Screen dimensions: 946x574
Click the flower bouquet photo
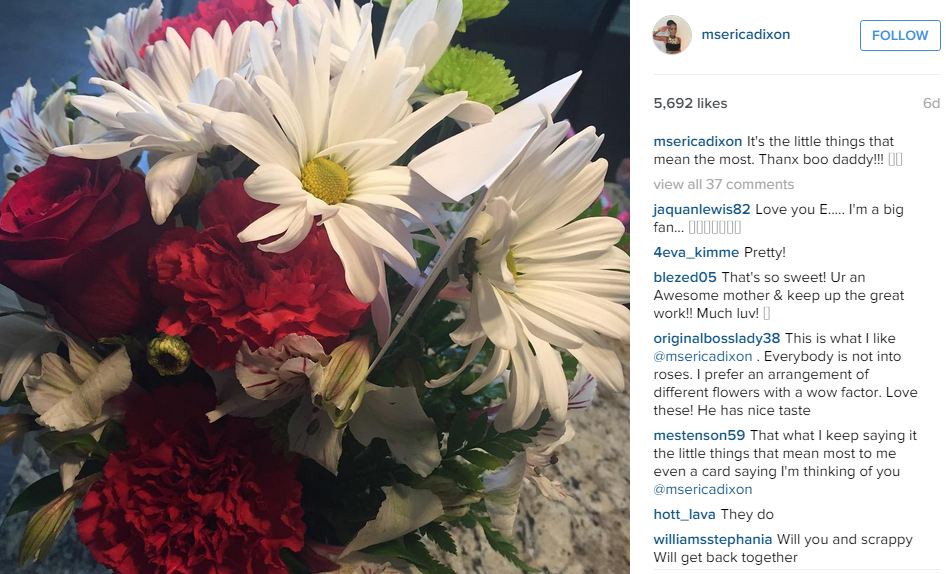315,287
